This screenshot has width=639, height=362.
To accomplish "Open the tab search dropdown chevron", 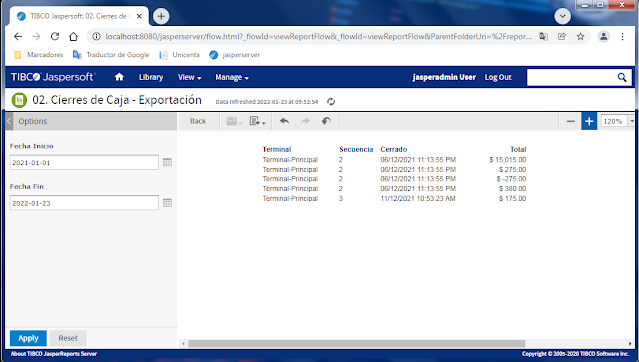I will pos(562,16).
